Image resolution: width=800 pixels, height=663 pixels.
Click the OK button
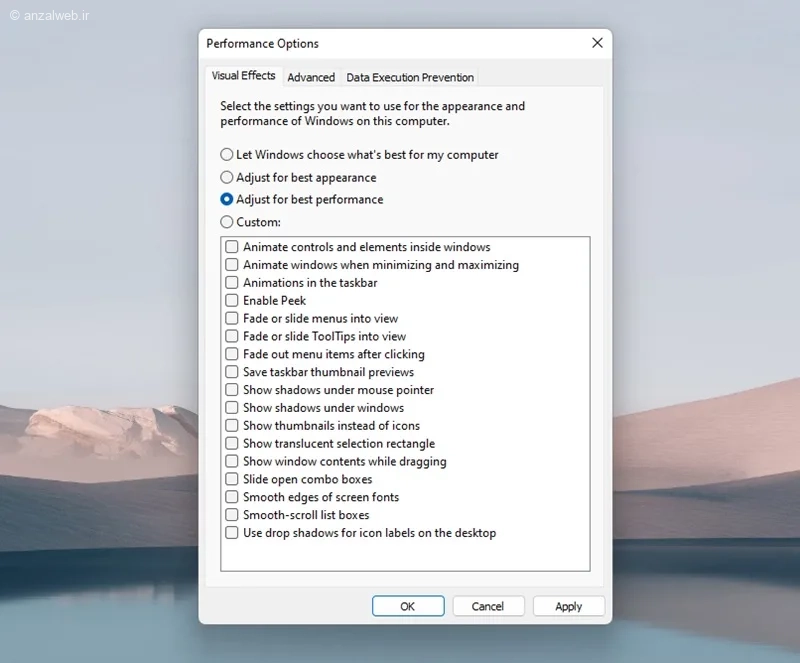(x=408, y=606)
